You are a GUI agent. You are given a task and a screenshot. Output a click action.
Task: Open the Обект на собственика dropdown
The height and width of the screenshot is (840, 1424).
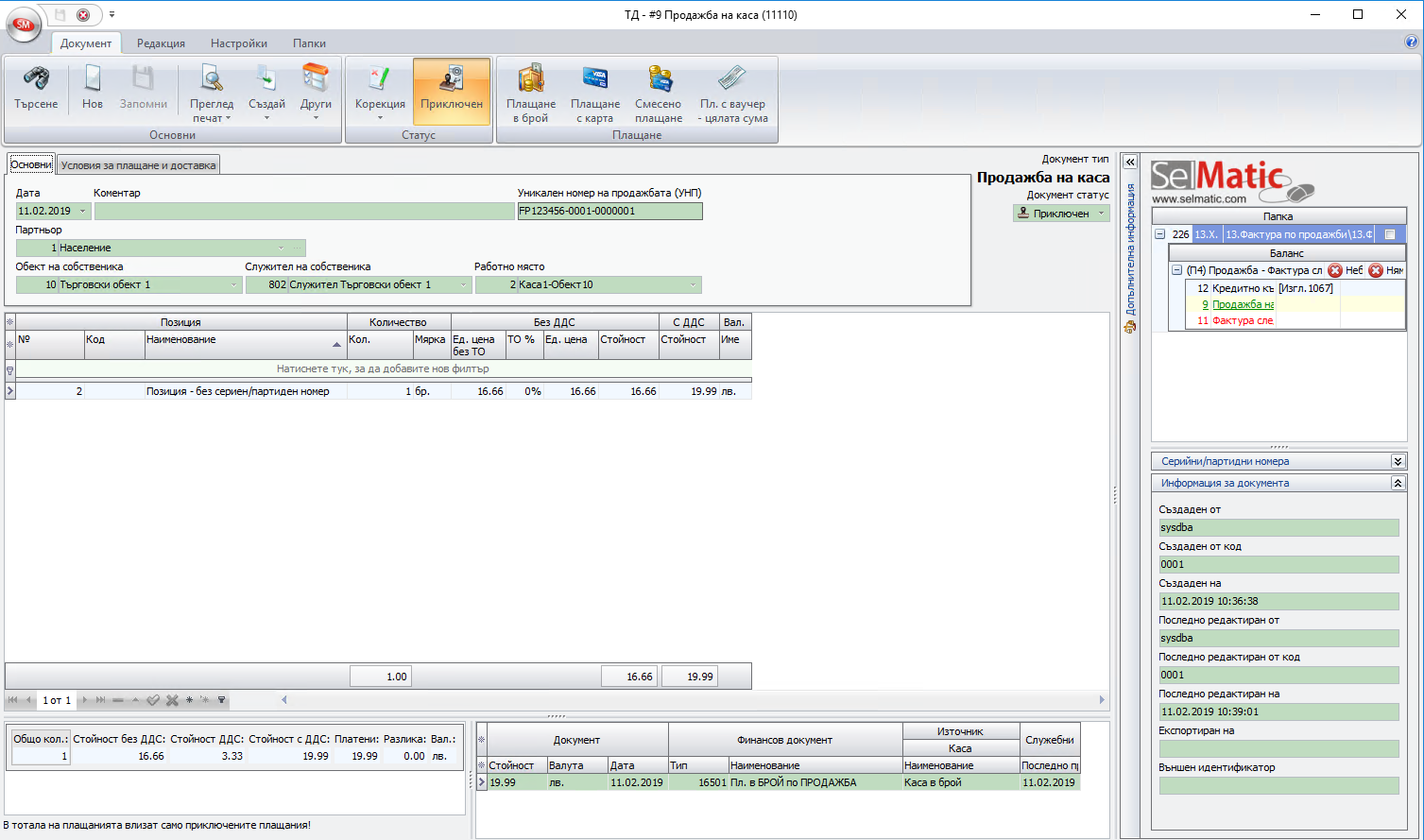pos(234,284)
